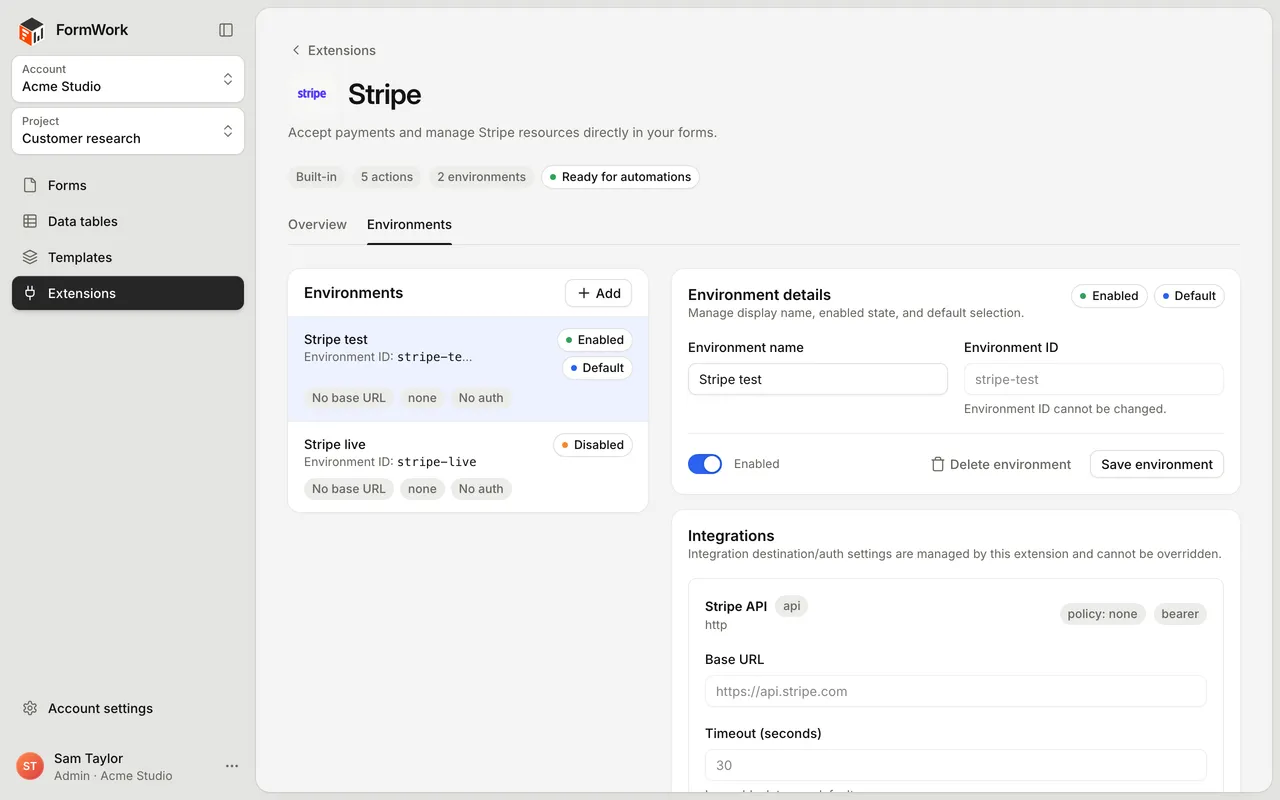Click the bearer auth tag

[x=1180, y=614]
